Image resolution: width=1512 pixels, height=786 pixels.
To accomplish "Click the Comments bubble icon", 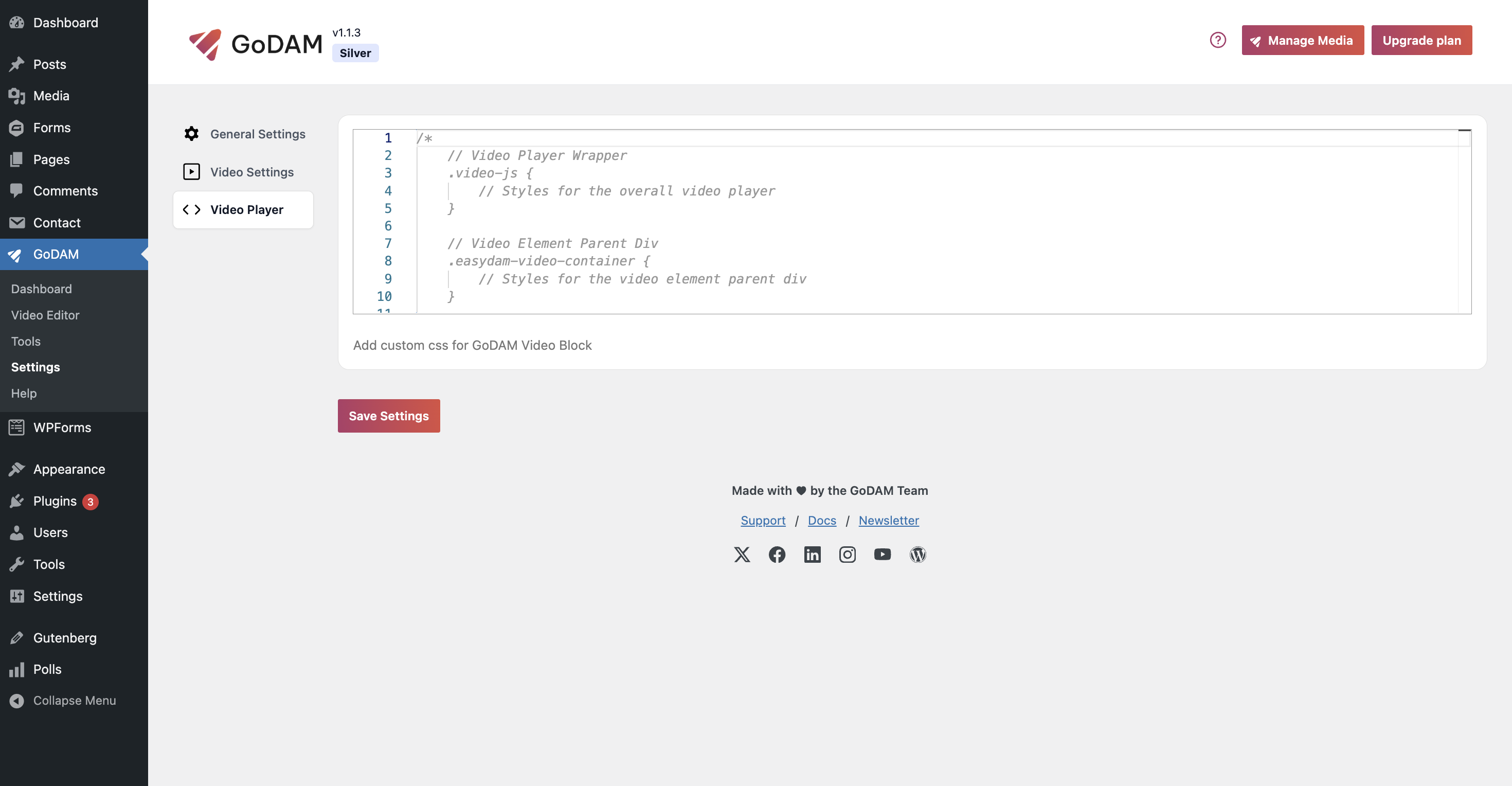I will coord(17,191).
